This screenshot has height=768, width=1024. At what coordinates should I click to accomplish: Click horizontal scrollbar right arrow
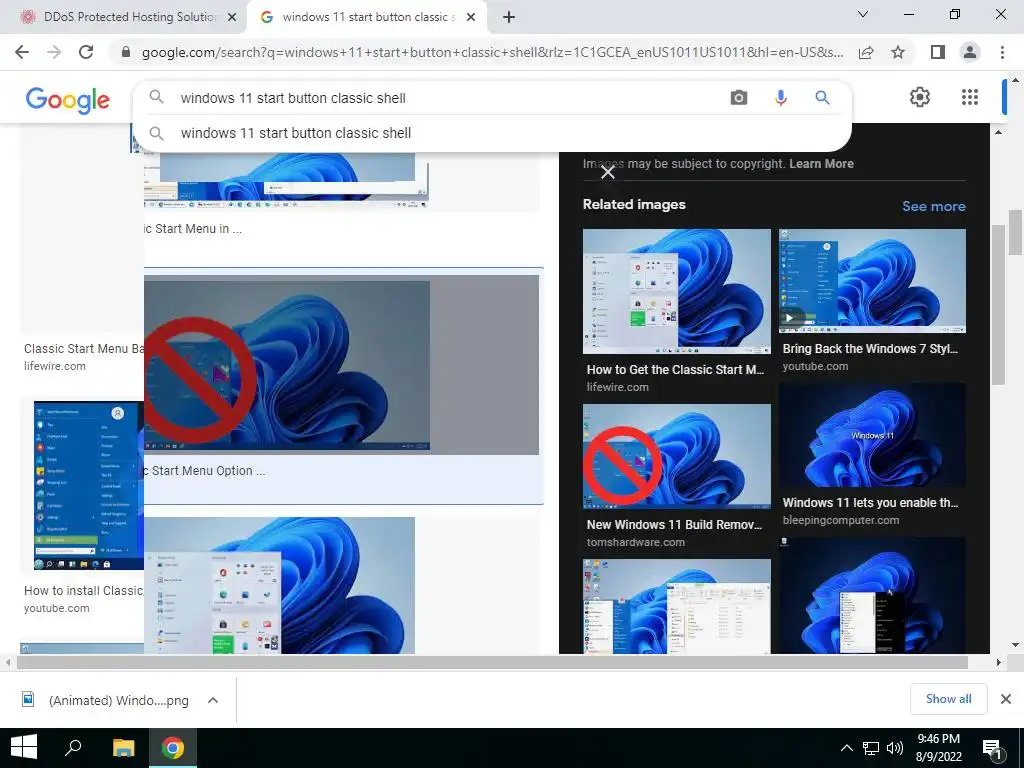(x=998, y=662)
